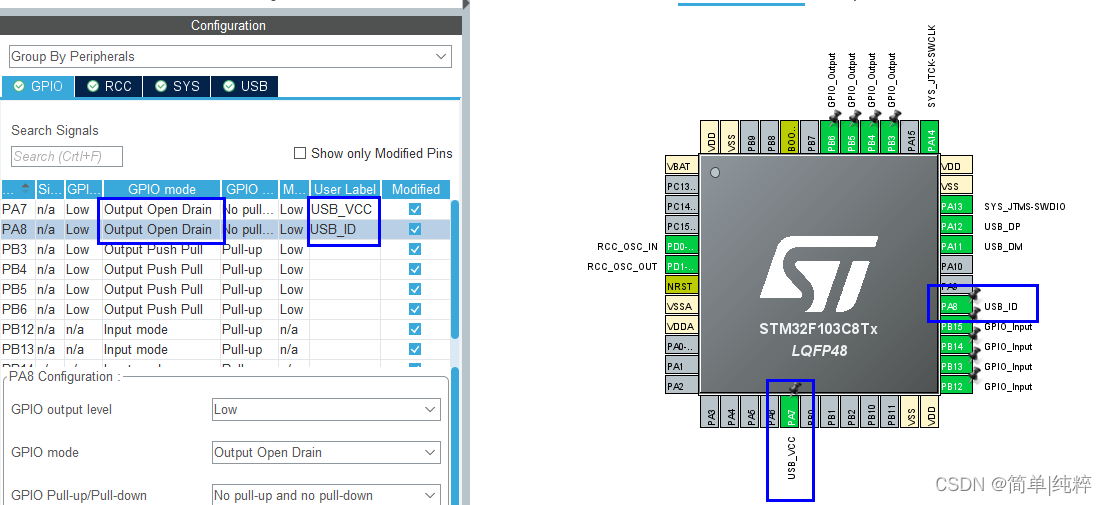Open the RCC configuration tab
The image size is (1107, 505).
[x=109, y=86]
